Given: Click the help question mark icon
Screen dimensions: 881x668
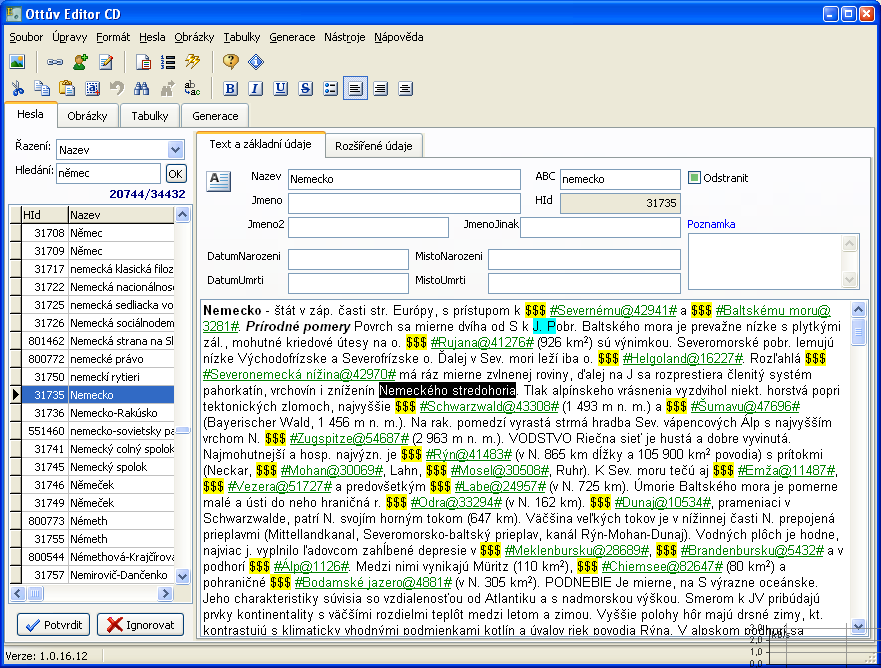Looking at the screenshot, I should click(x=231, y=62).
